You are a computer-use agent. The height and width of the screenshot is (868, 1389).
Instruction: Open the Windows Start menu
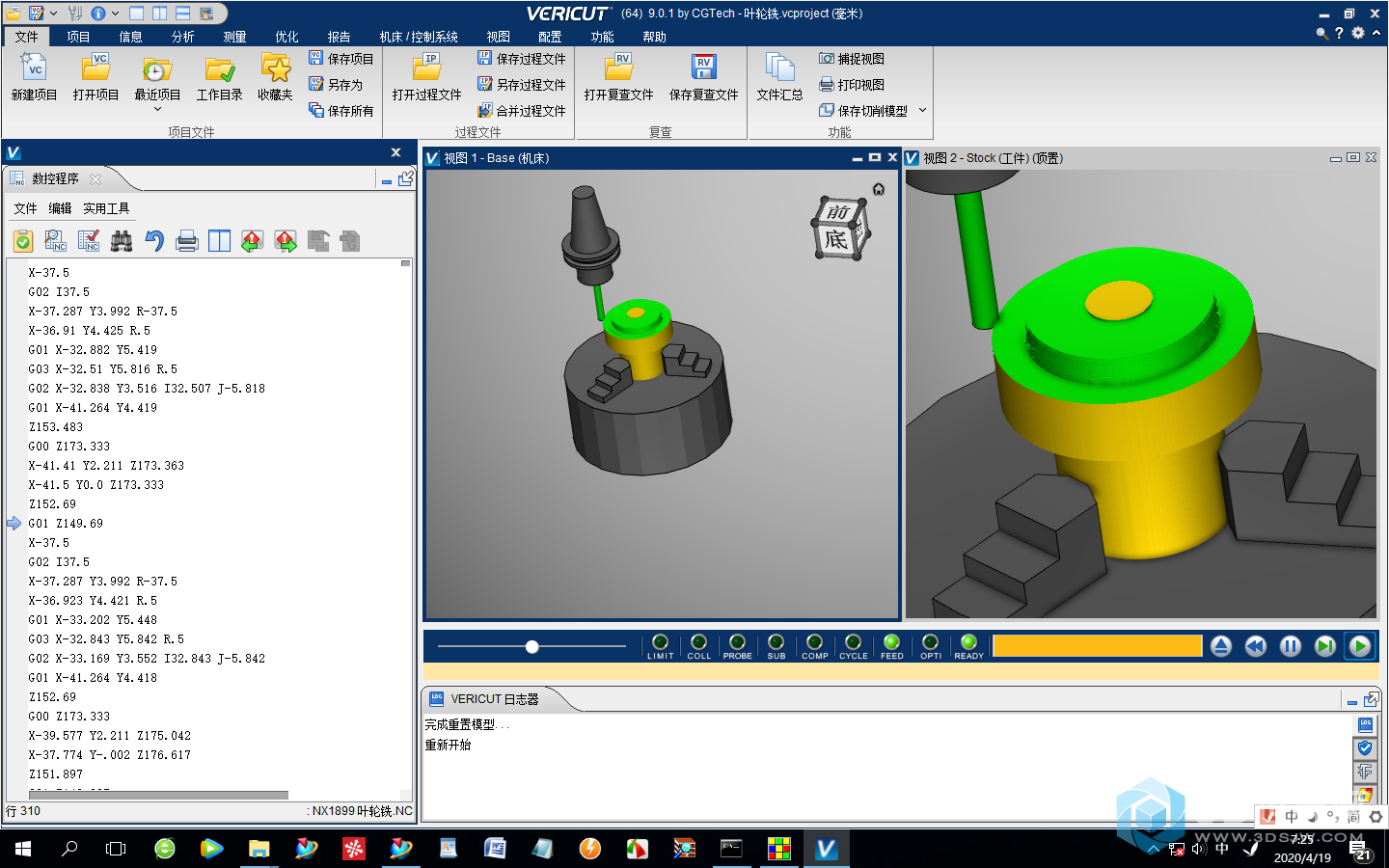point(23,849)
